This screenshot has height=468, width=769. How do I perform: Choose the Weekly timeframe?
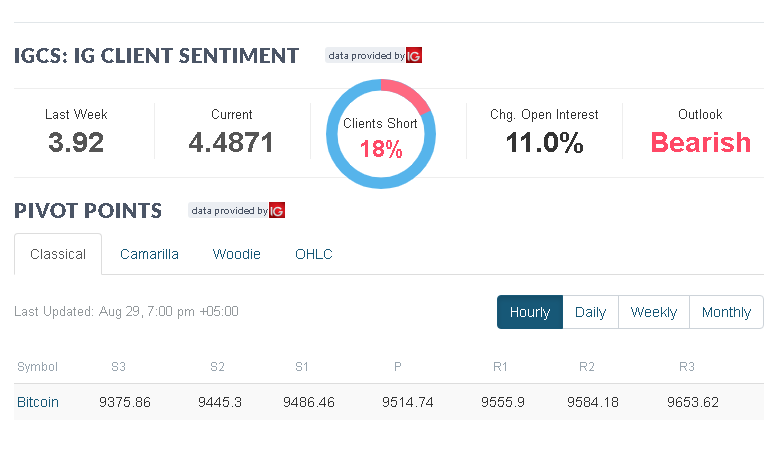[x=654, y=312]
